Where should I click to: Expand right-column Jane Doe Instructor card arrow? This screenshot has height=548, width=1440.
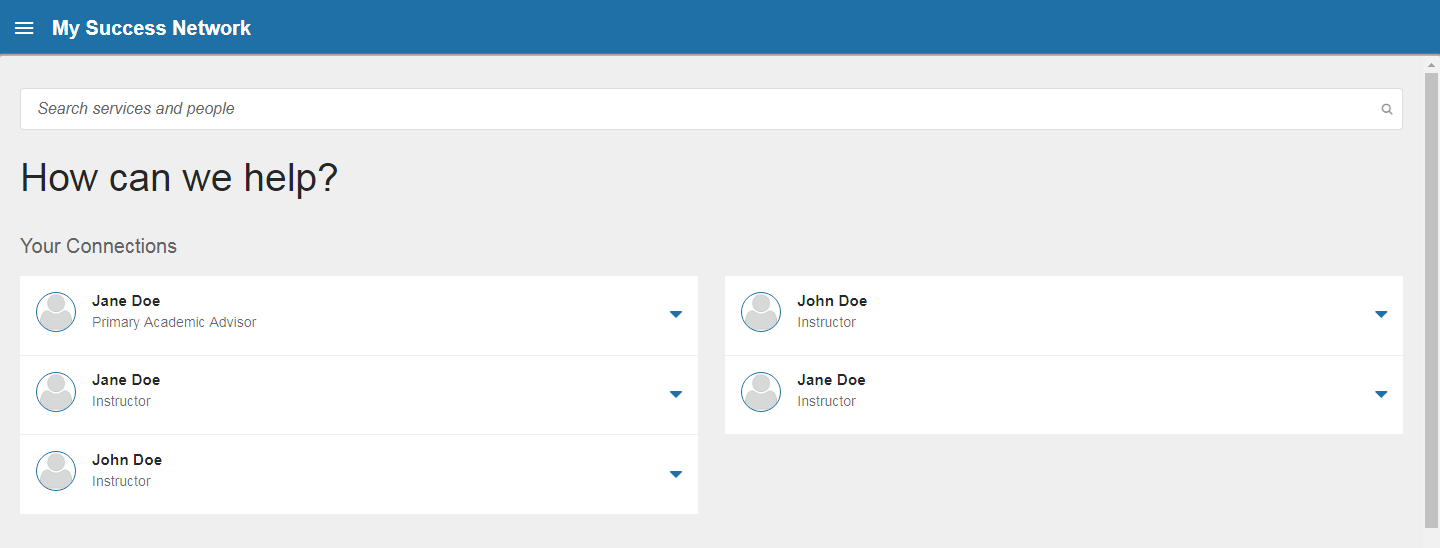[x=1381, y=394]
